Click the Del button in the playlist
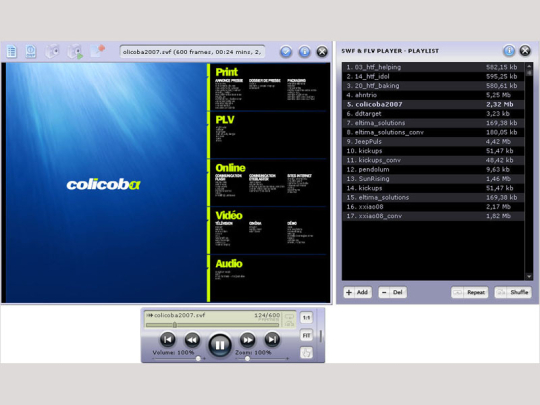540x405 pixels. [393, 292]
